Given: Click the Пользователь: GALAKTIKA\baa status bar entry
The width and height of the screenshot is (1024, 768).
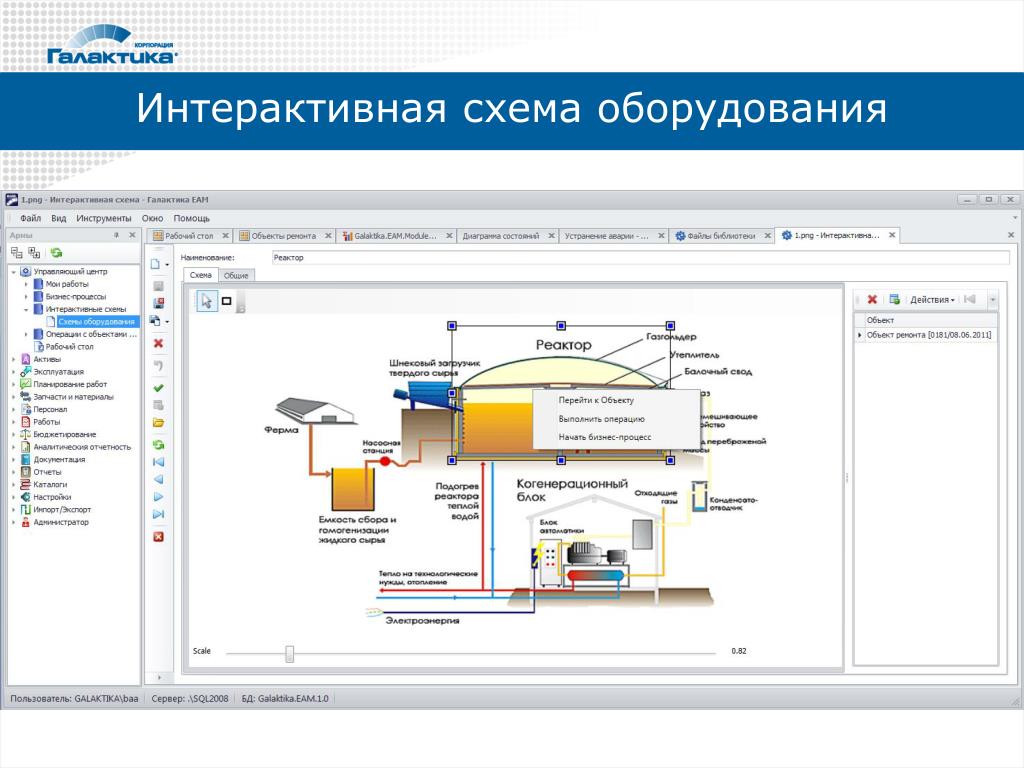Looking at the screenshot, I should (x=74, y=698).
